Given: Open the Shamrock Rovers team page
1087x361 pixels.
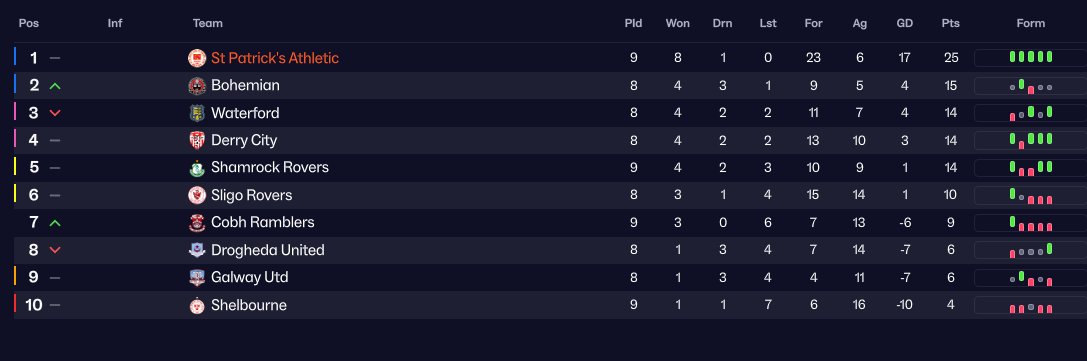Looking at the screenshot, I should pyautogui.click(x=270, y=168).
